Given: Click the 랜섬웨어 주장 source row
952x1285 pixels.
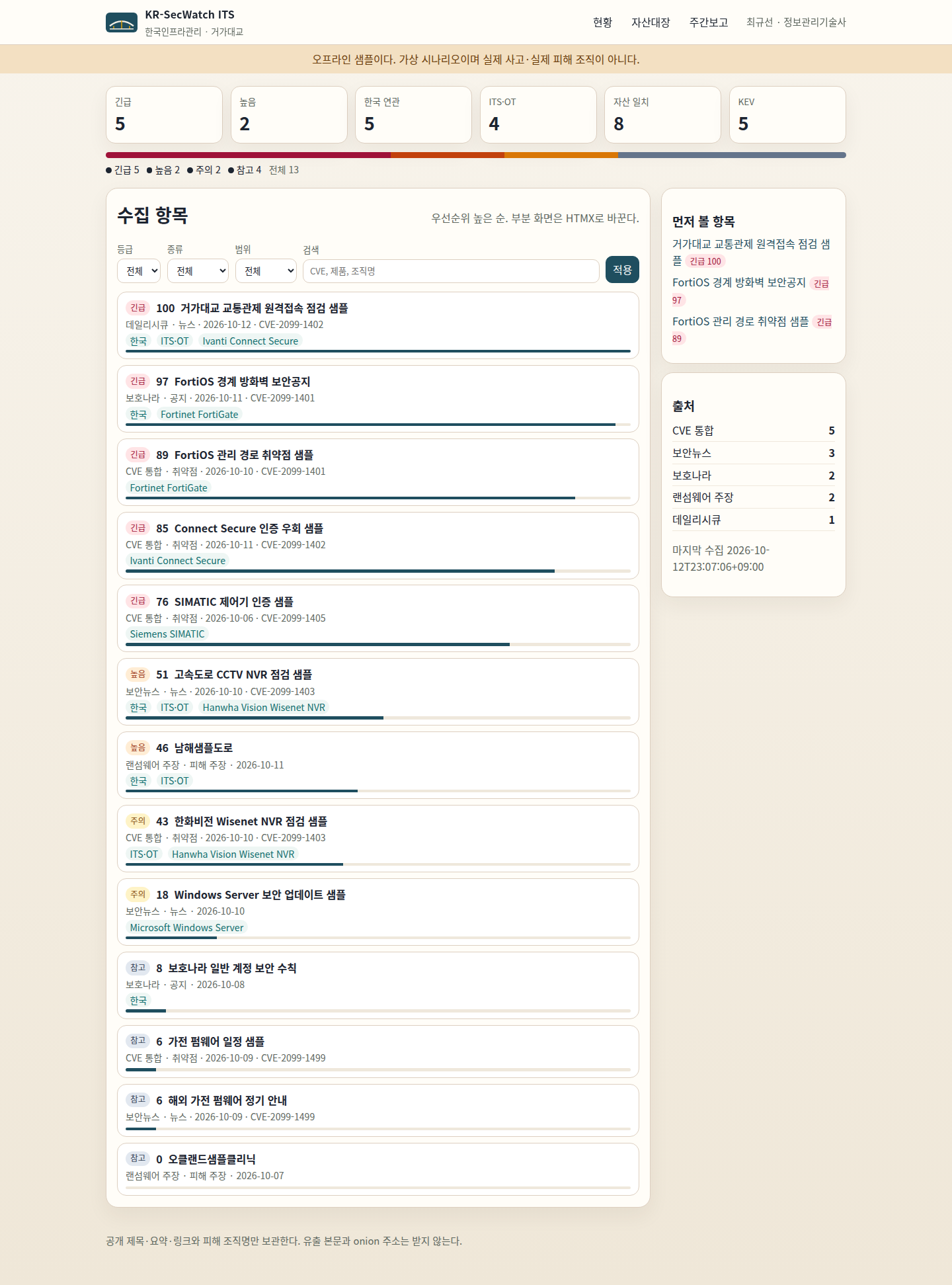Looking at the screenshot, I should point(754,497).
